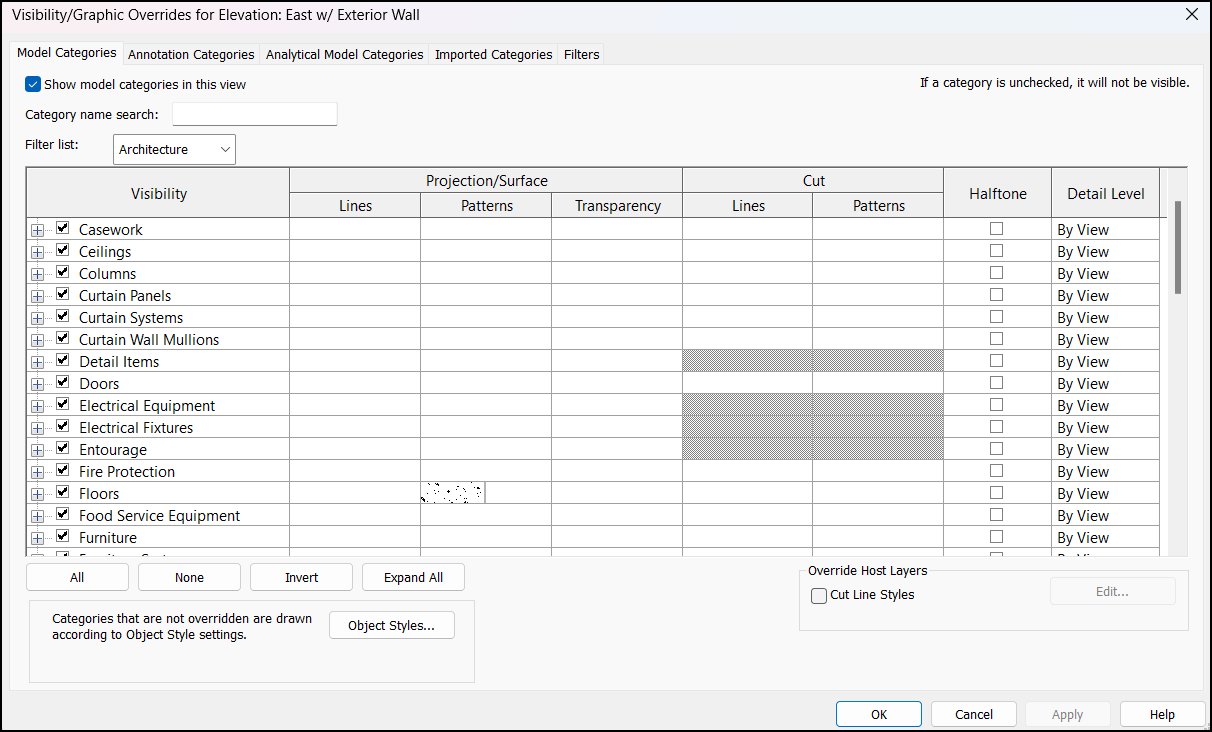Switch to the Annotation Categories tab
1212x732 pixels.
(x=191, y=55)
